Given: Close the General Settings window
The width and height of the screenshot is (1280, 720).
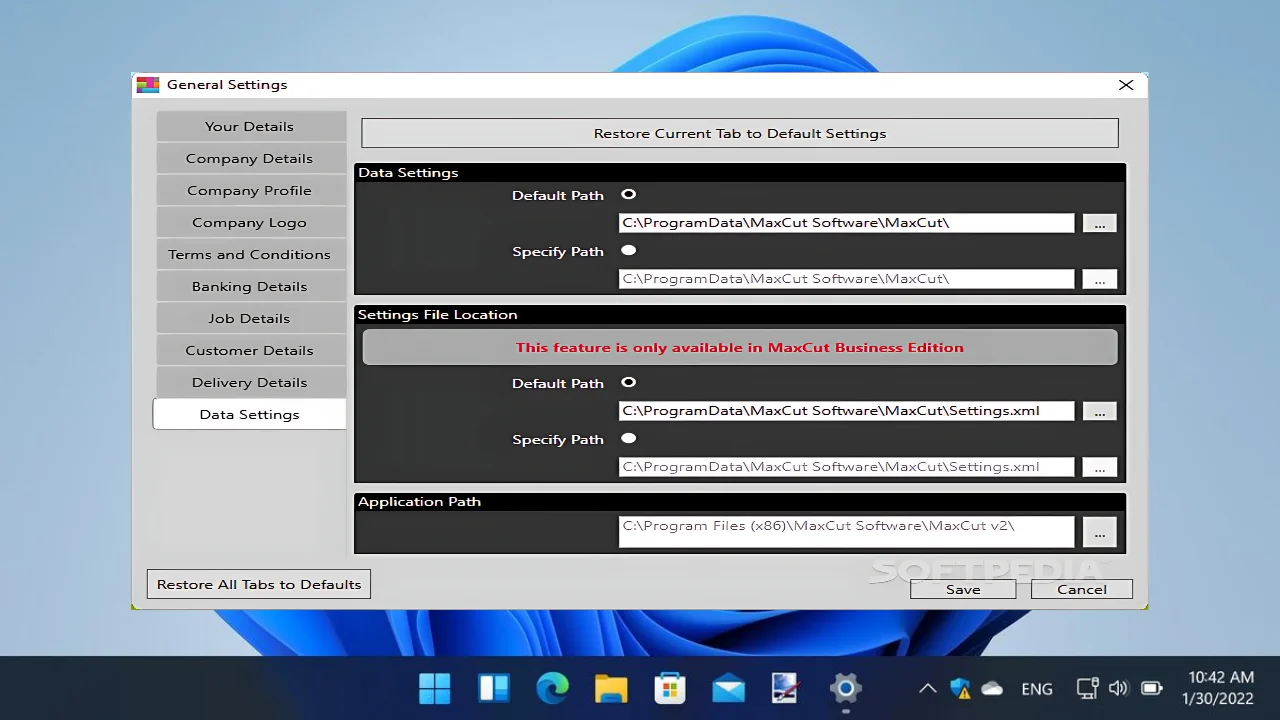Looking at the screenshot, I should 1126,85.
